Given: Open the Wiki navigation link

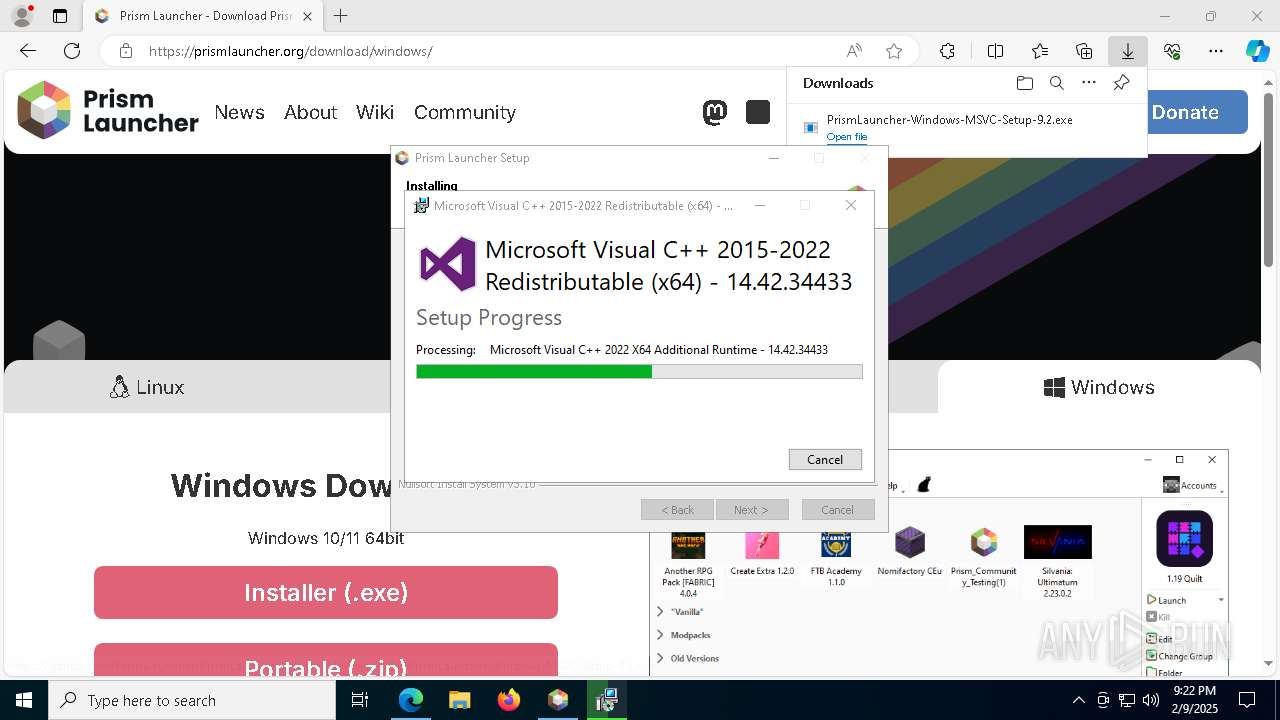Looking at the screenshot, I should pos(375,112).
